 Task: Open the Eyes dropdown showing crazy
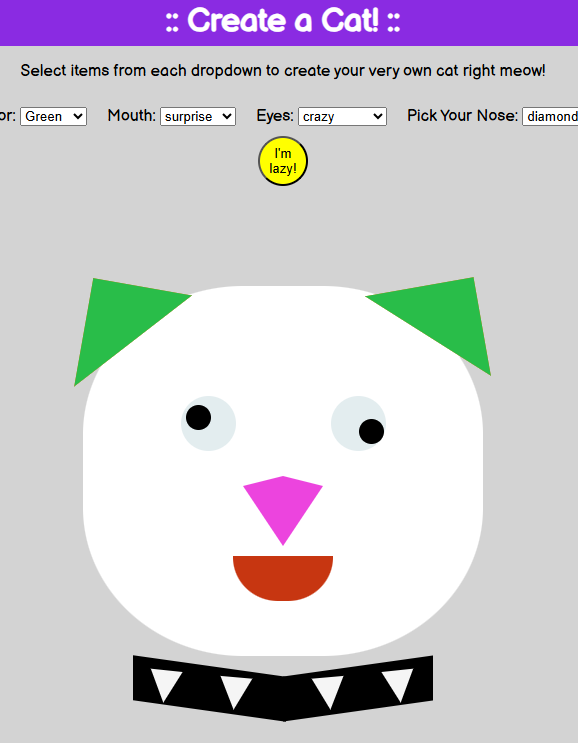pyautogui.click(x=342, y=117)
